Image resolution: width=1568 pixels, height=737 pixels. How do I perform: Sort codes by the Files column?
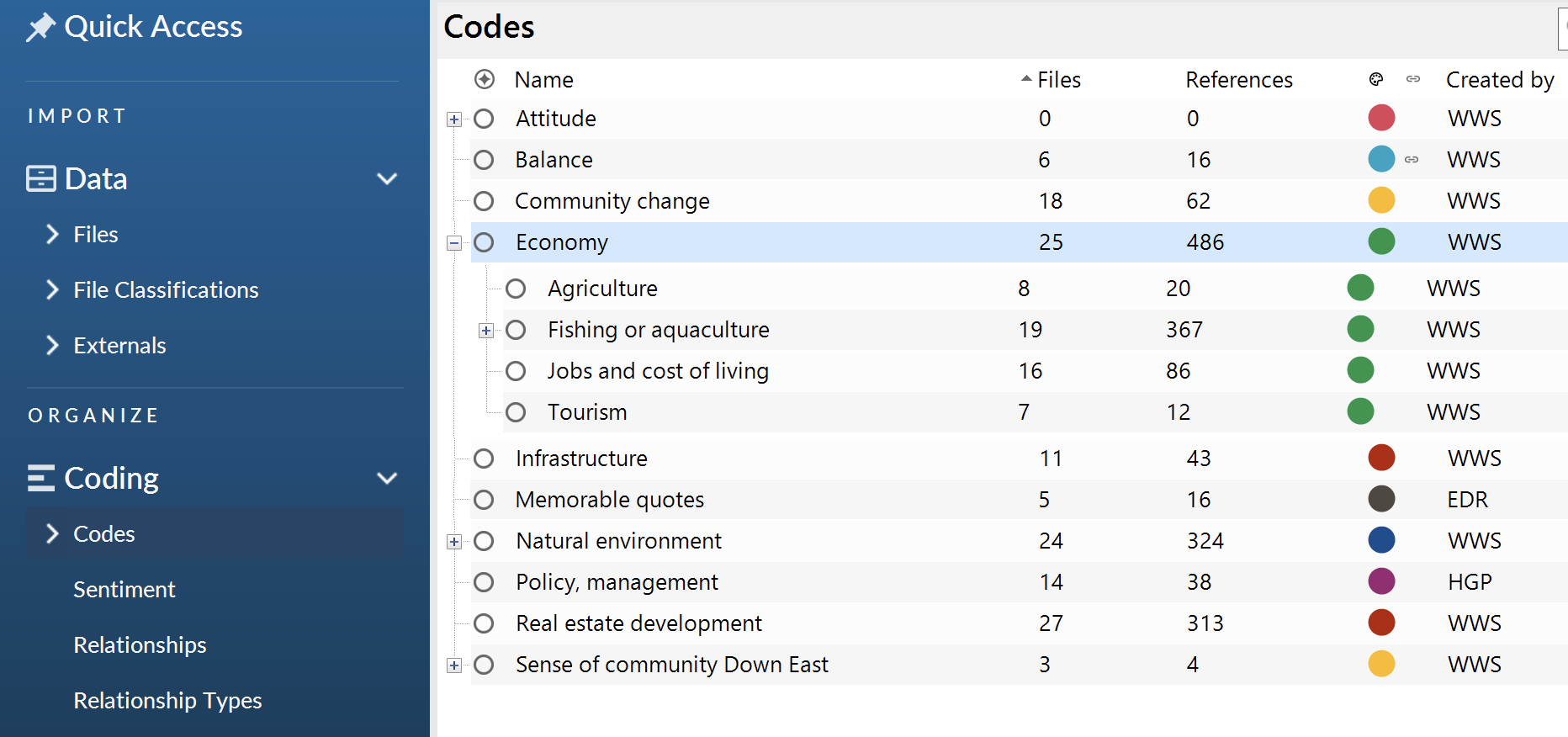(1058, 80)
